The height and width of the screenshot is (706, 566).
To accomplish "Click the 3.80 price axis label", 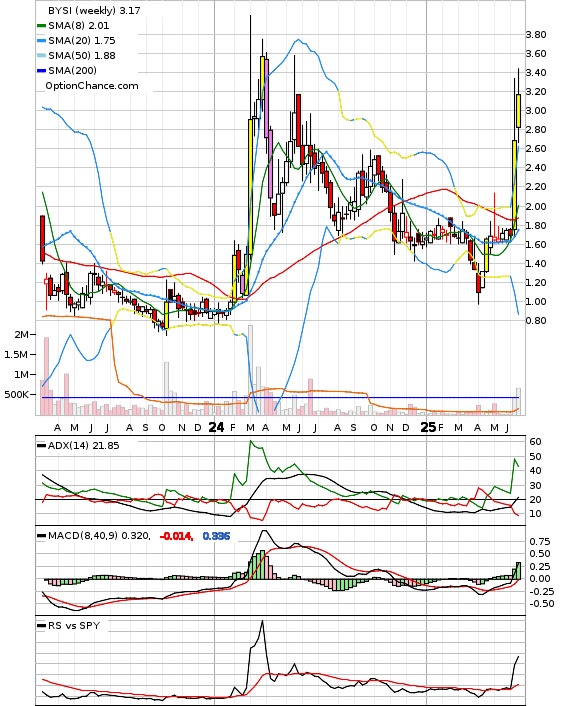I will [x=536, y=35].
